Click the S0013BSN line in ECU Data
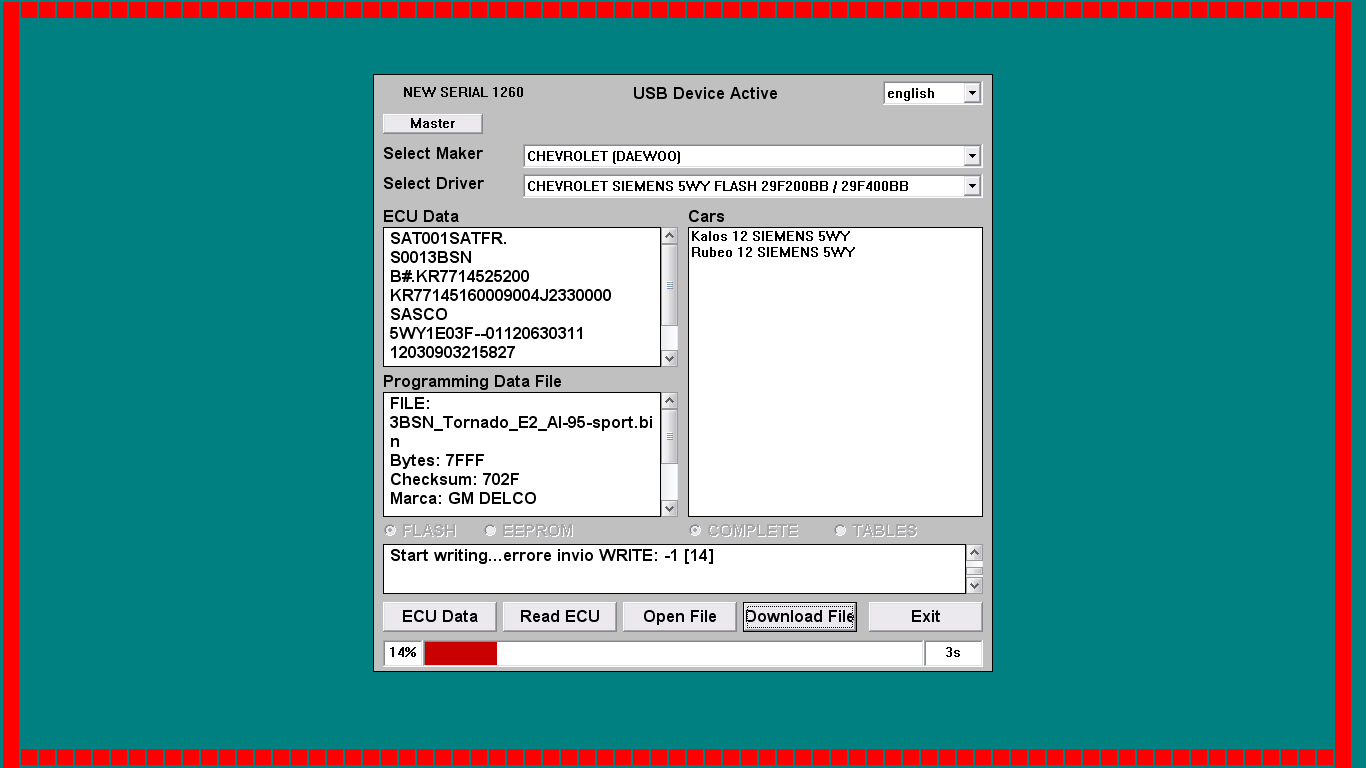Image resolution: width=1366 pixels, height=768 pixels. tap(431, 258)
